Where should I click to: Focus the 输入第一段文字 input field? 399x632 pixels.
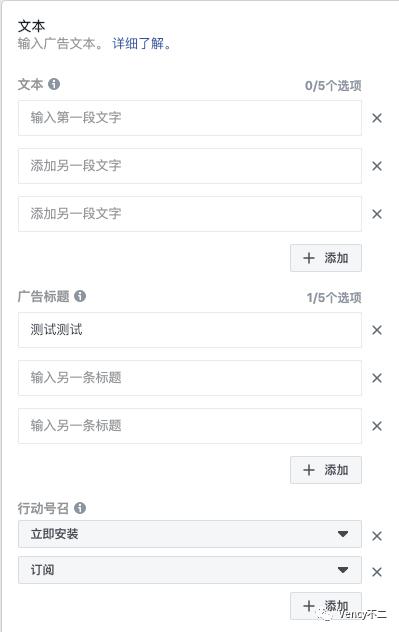tap(189, 118)
